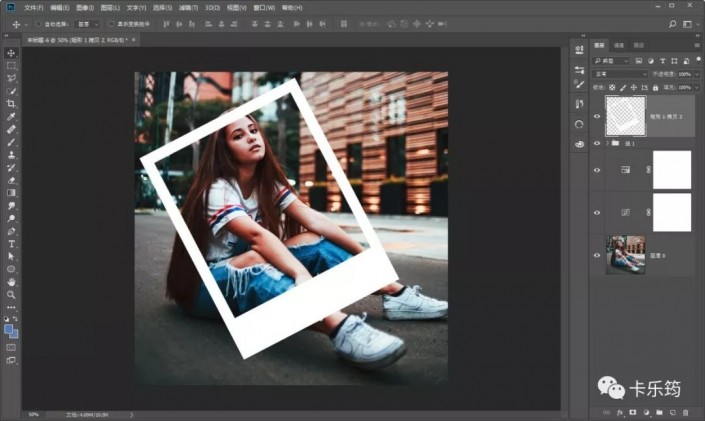Select the Eyedropper tool

pyautogui.click(x=11, y=116)
